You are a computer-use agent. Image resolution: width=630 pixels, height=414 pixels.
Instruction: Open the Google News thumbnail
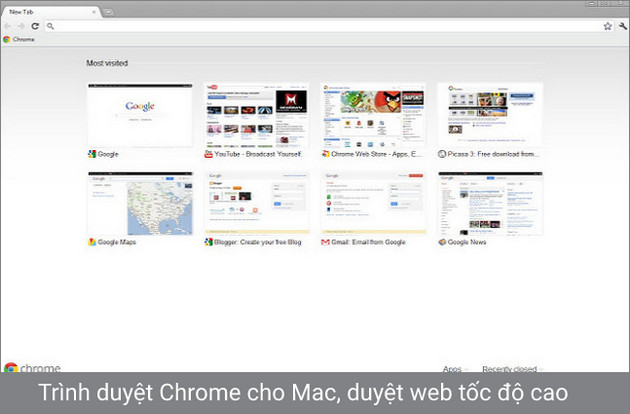[x=490, y=203]
